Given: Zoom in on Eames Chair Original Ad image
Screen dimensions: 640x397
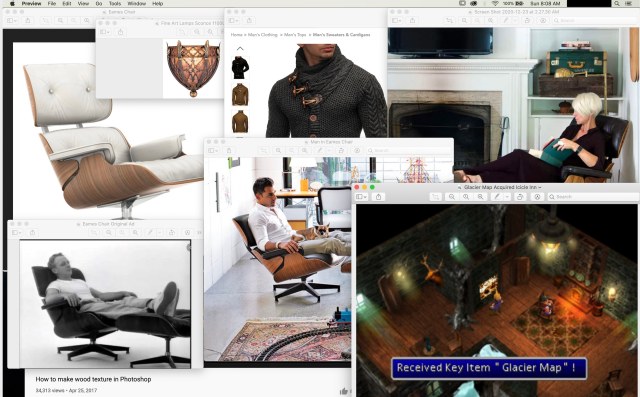Looking at the screenshot, I should pos(135,233).
